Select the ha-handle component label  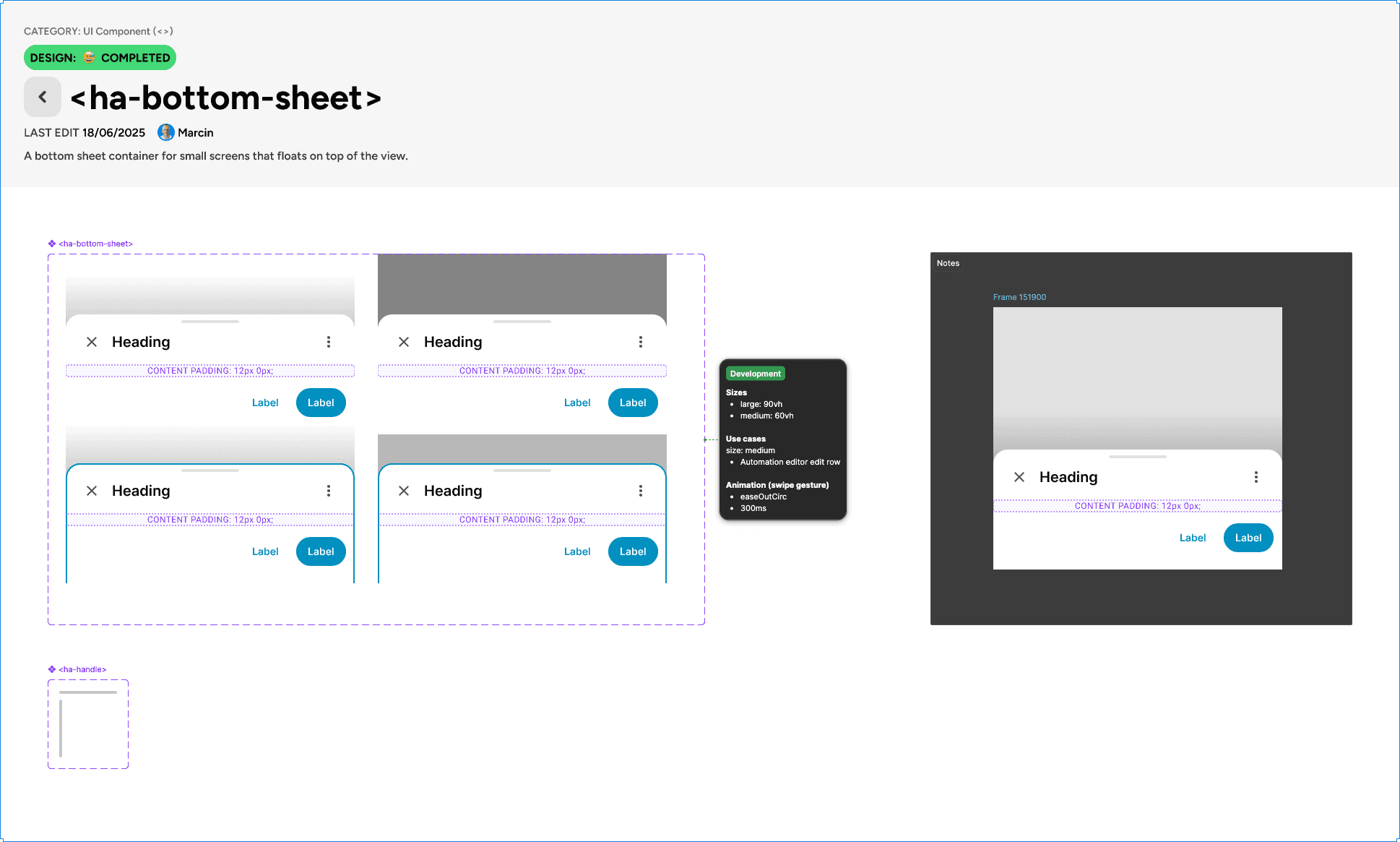(82, 669)
